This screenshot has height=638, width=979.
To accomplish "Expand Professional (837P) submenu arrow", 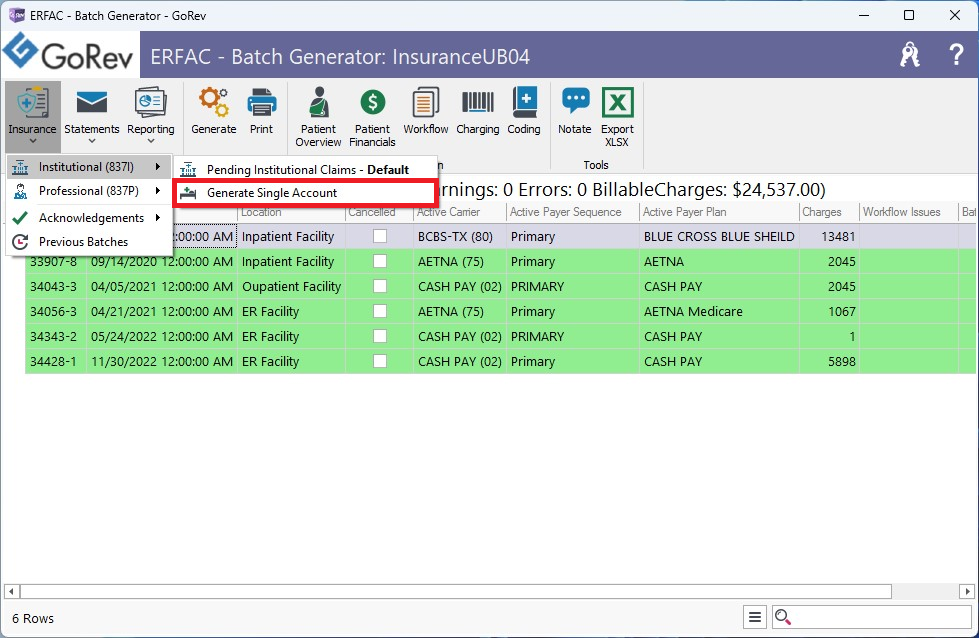I will coord(158,190).
